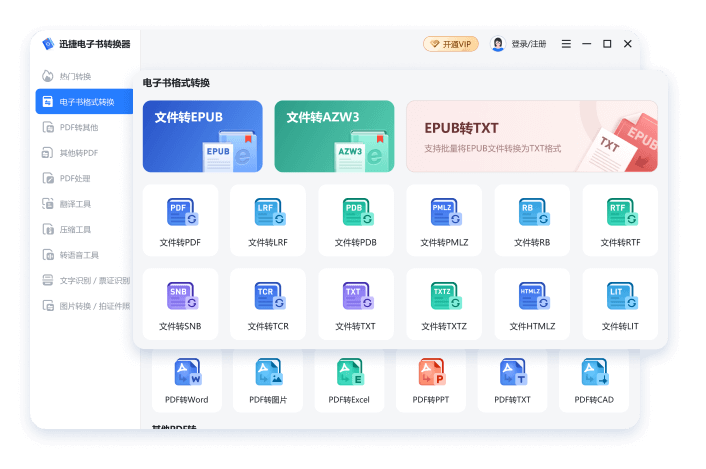Choose the 文件转PMLZ conversion
The width and height of the screenshot is (706, 469).
[x=444, y=221]
